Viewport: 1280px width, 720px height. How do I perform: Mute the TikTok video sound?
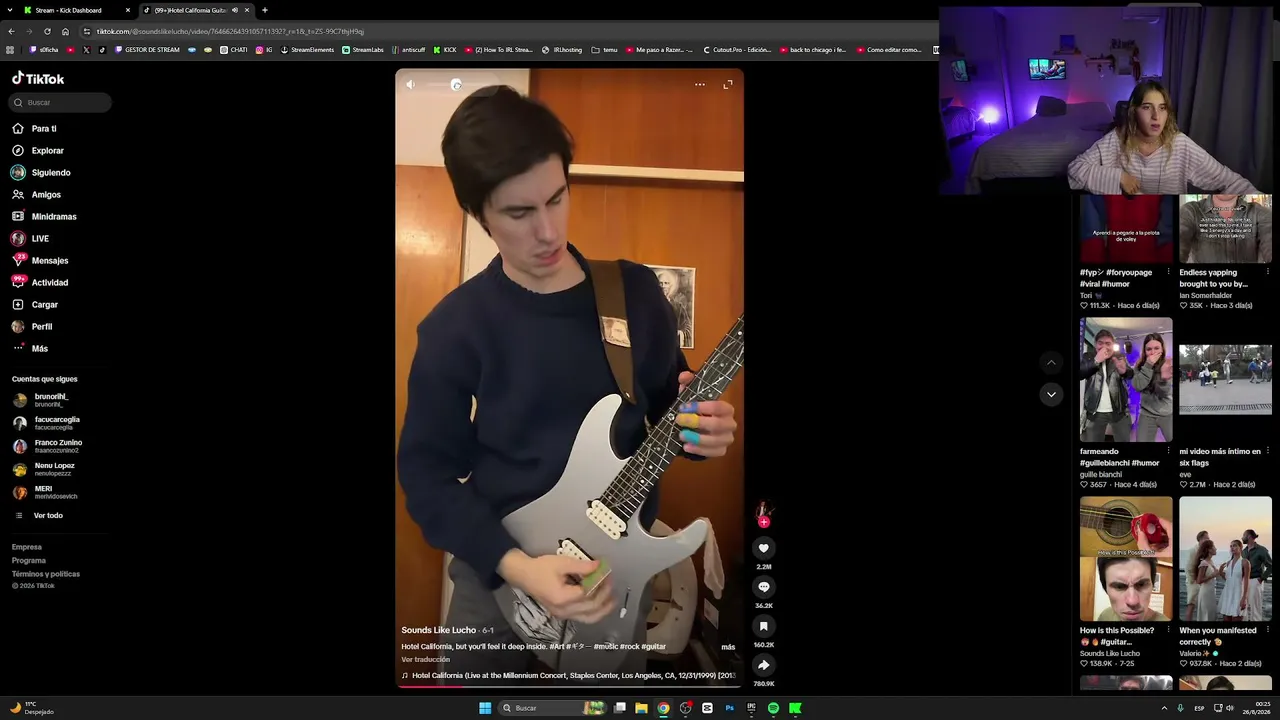[x=410, y=85]
